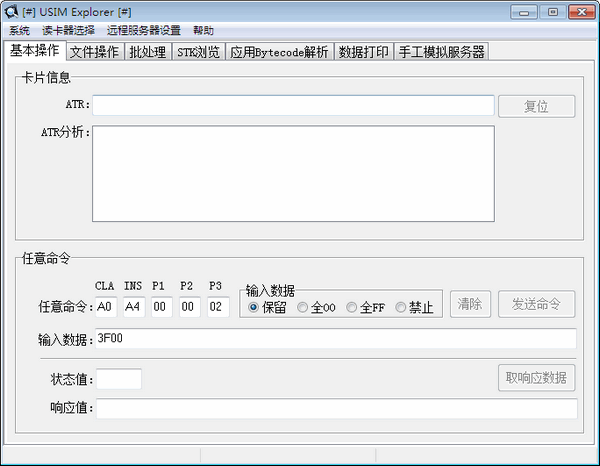The image size is (600, 466).
Task: Switch to the STK浏览 tab
Action: click(x=198, y=52)
